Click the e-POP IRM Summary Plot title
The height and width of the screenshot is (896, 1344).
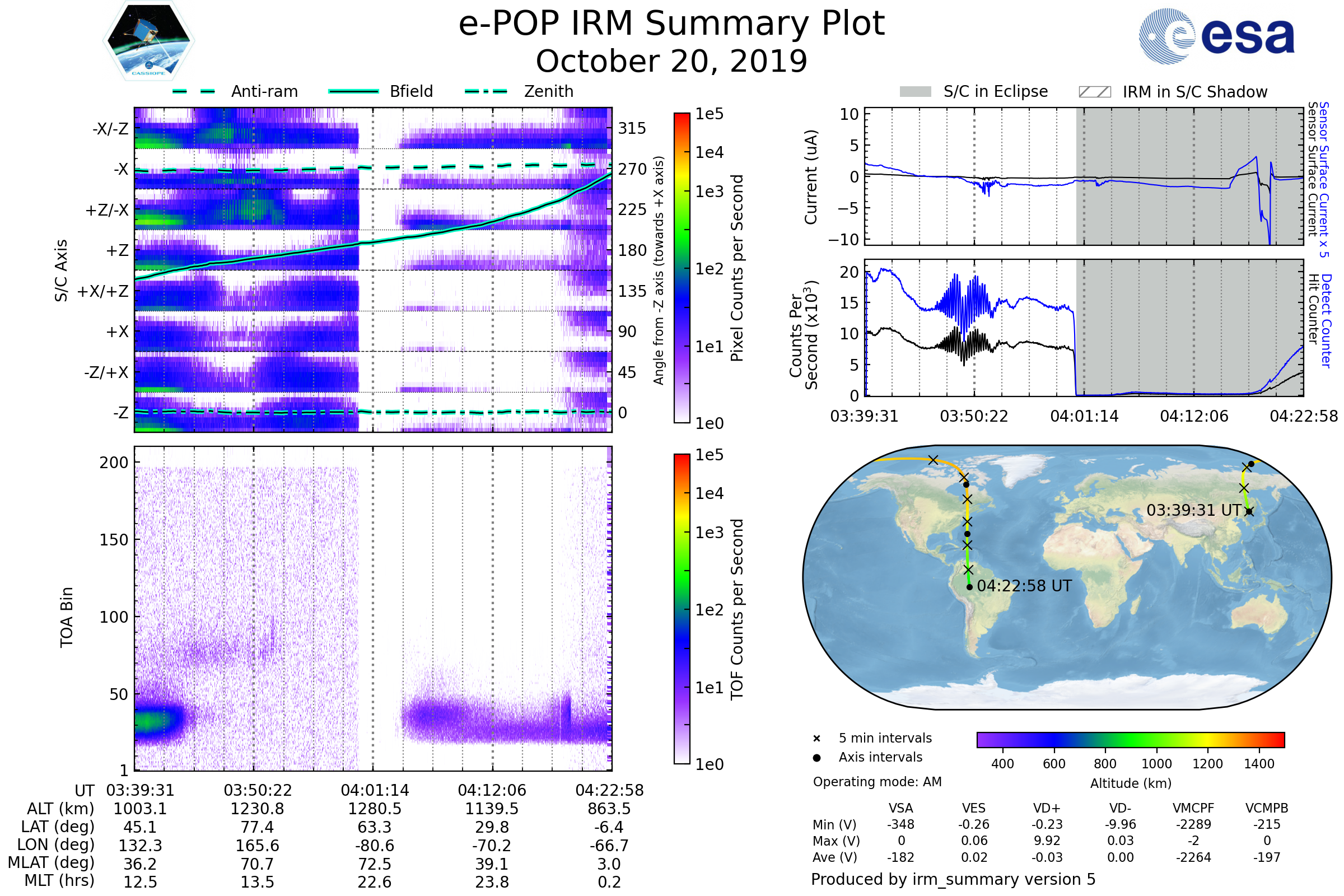671,24
